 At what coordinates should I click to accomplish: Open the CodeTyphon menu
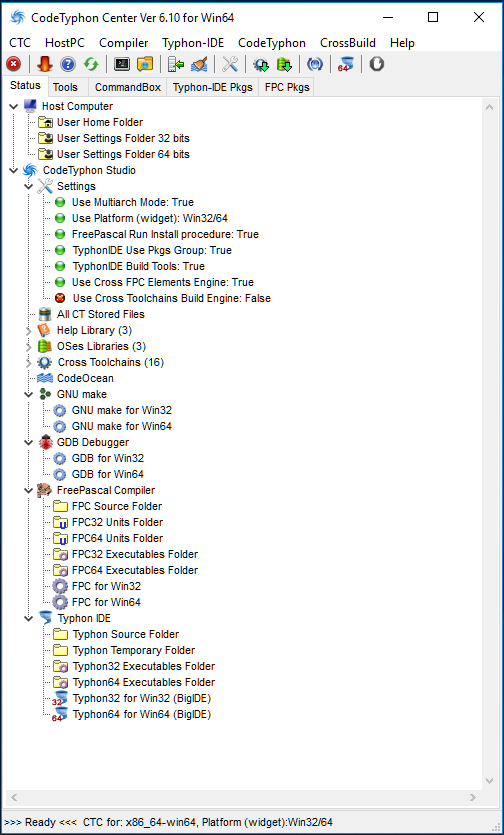(272, 43)
